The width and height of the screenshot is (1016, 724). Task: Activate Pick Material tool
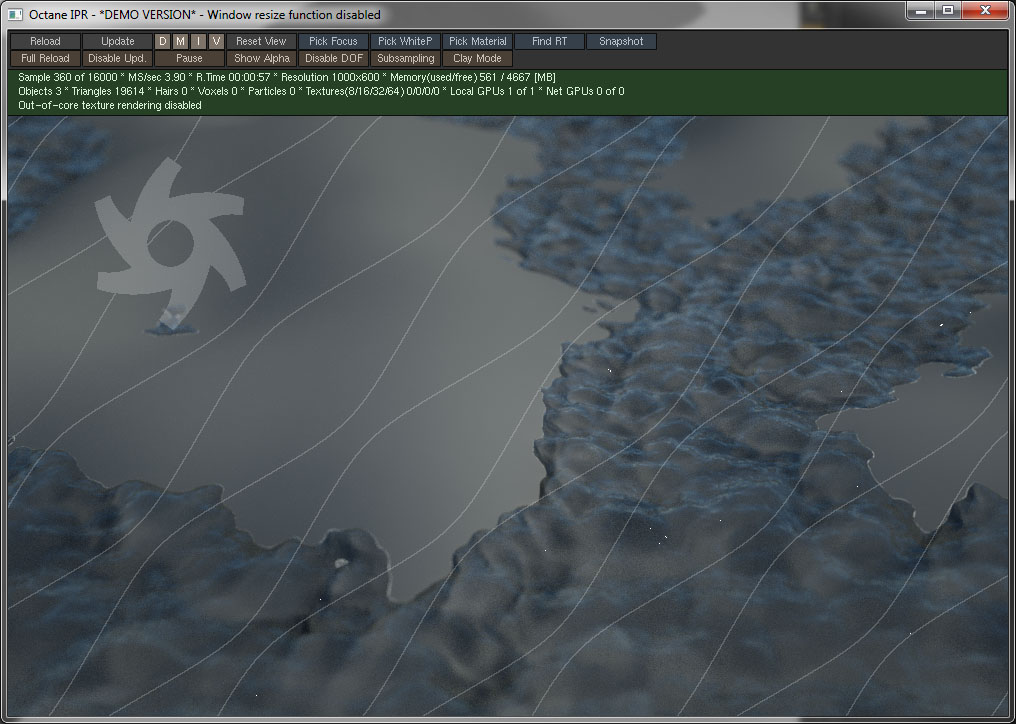(478, 41)
